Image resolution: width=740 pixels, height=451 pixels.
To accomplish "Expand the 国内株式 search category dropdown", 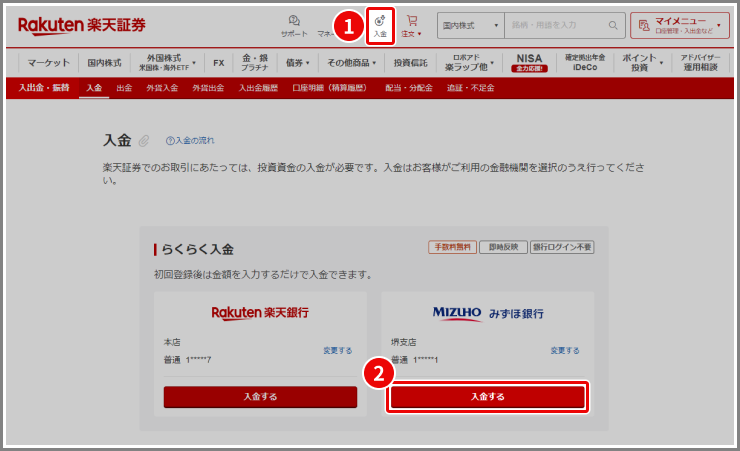I will pyautogui.click(x=471, y=25).
